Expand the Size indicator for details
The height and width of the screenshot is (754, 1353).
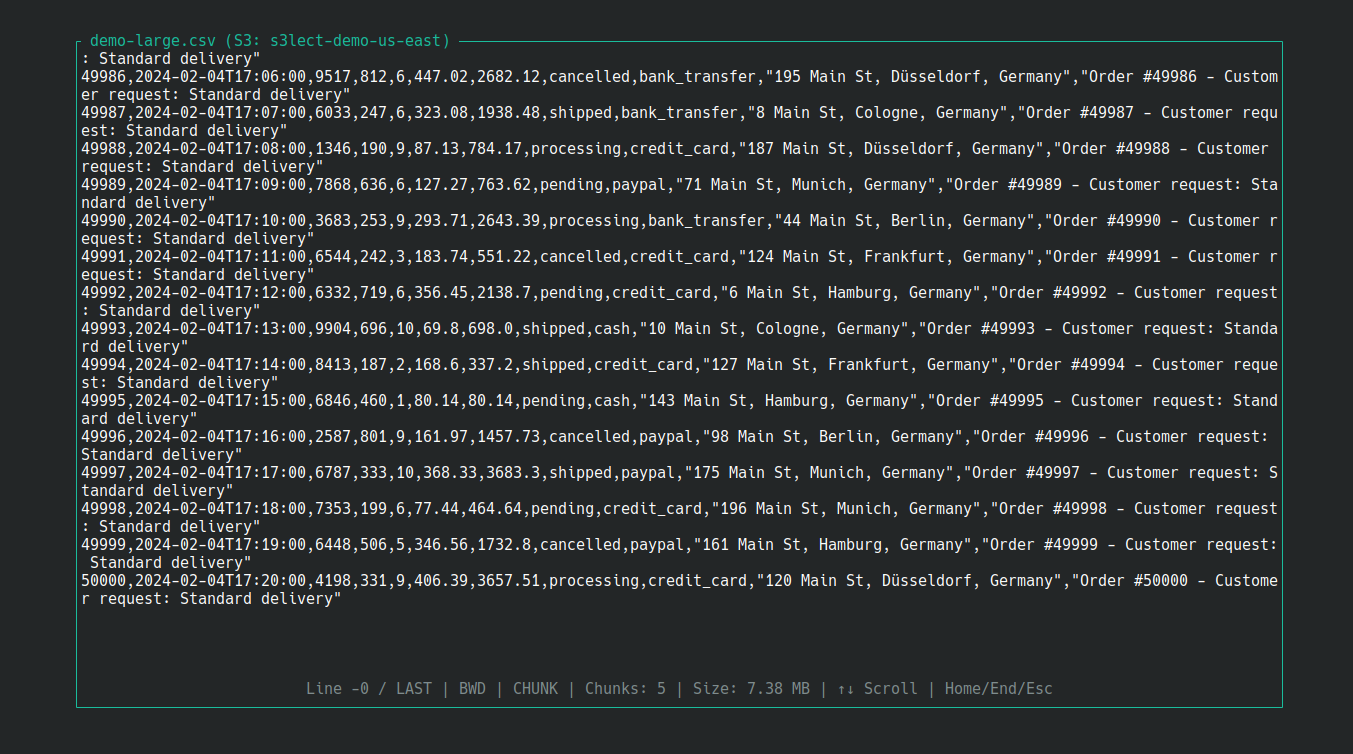[x=751, y=688]
